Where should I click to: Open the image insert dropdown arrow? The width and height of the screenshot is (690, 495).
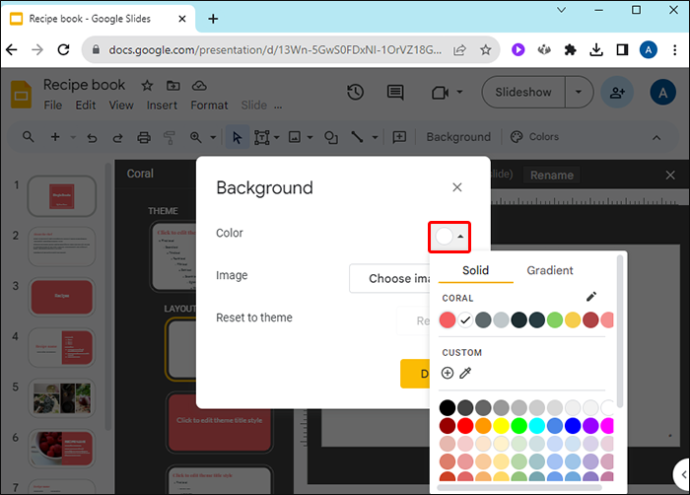tap(310, 137)
